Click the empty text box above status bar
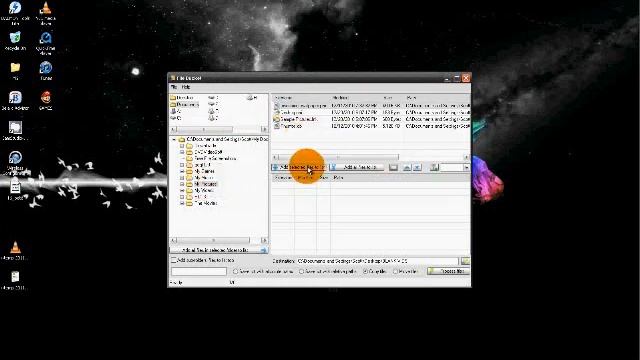 (199, 271)
